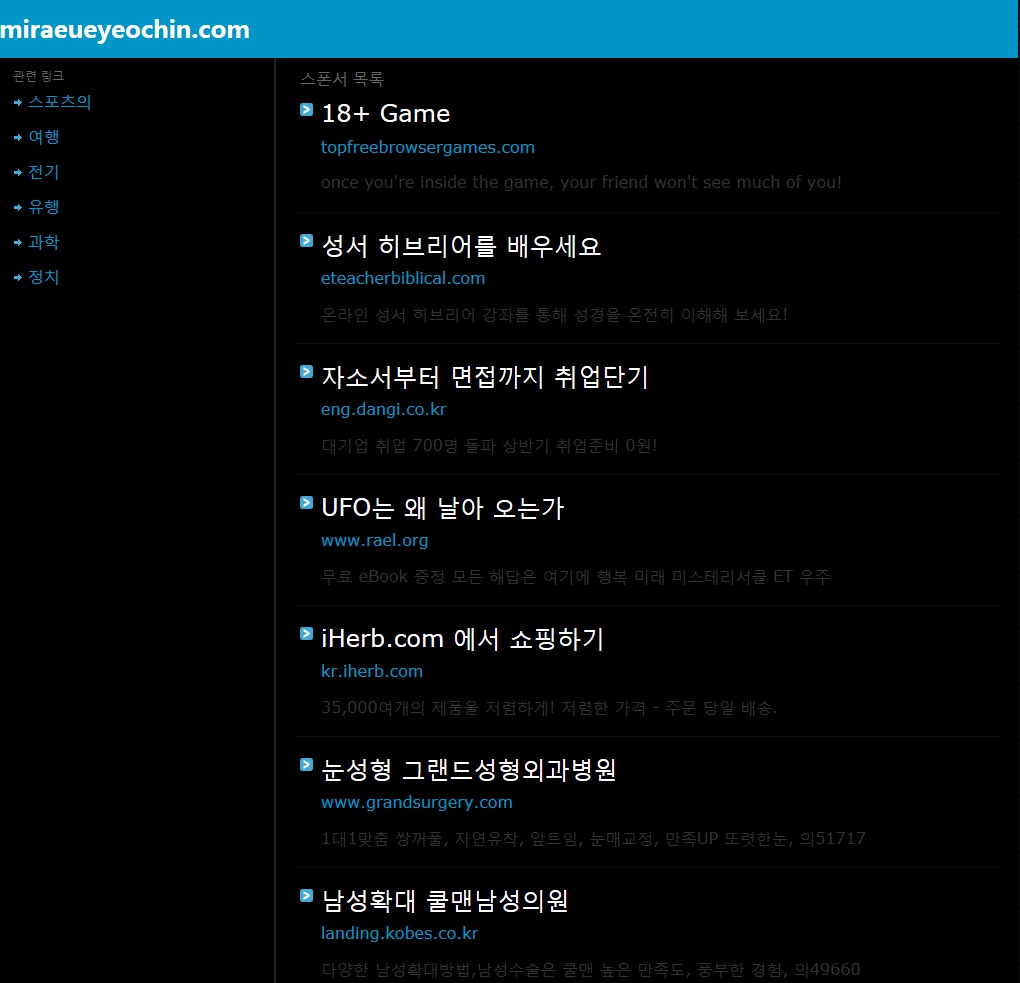Click the 대기업 취업 700명 돌파 description

click(489, 446)
